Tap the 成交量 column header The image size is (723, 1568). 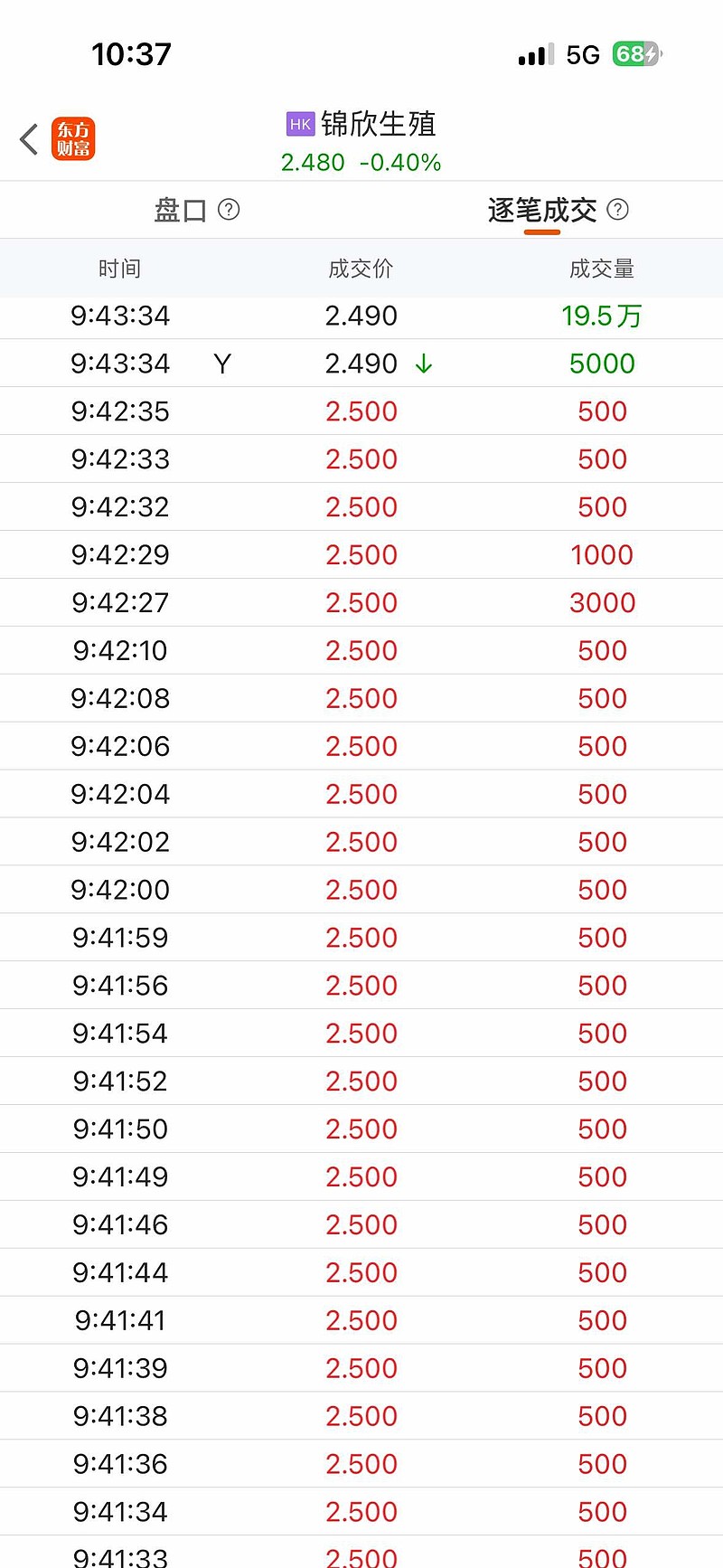pos(602,269)
